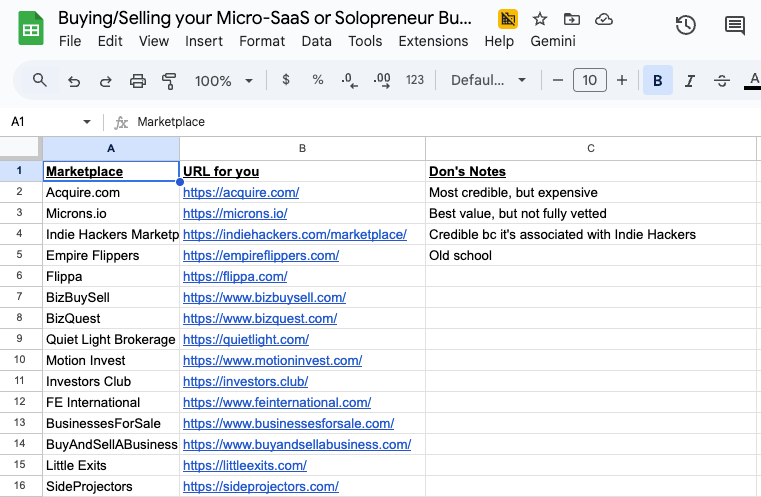761x497 pixels.
Task: Decrease decimal places
Action: click(x=349, y=80)
